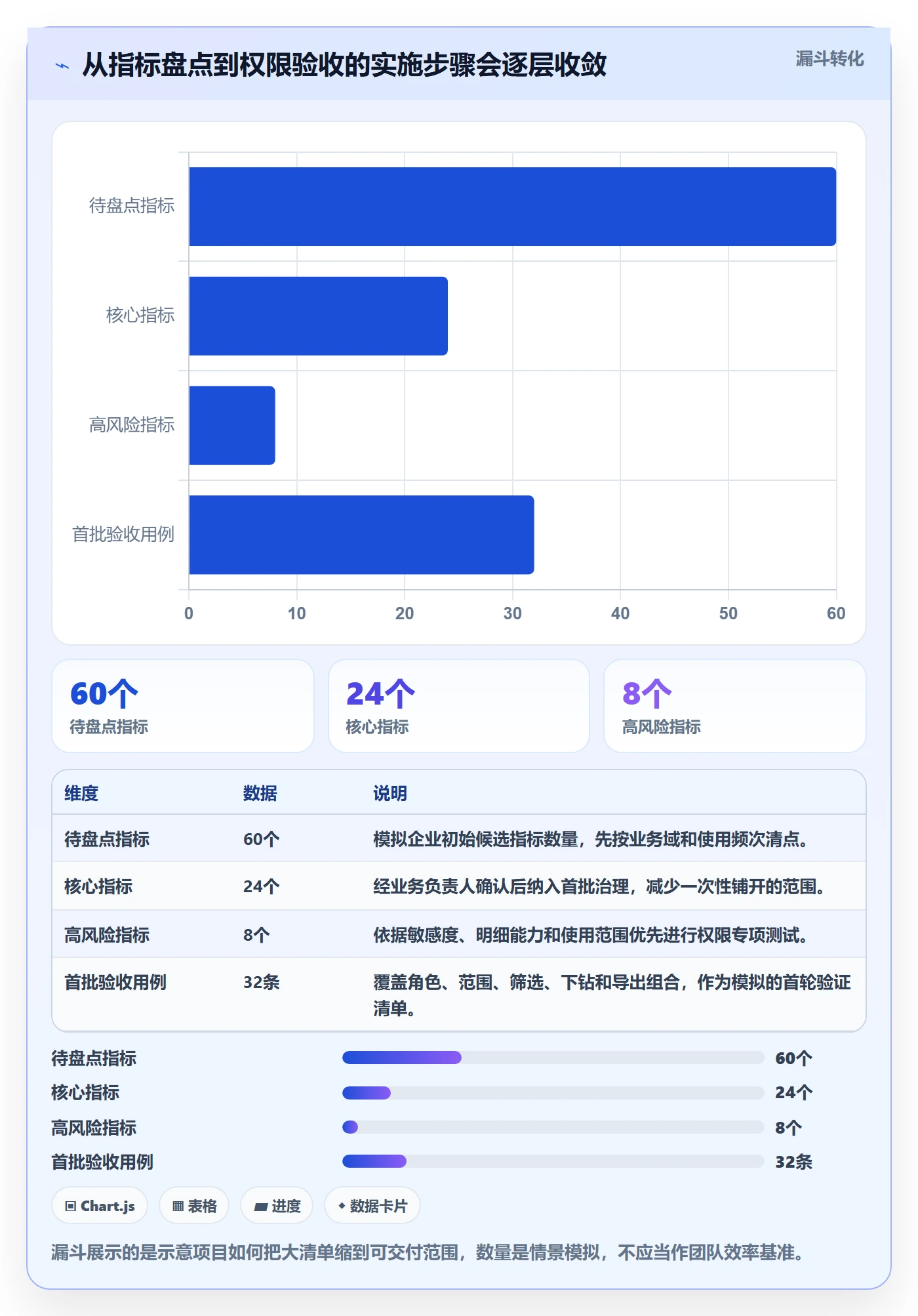Viewport: 918px width, 1316px height.
Task: Click the 数据 column header
Action: (x=260, y=793)
